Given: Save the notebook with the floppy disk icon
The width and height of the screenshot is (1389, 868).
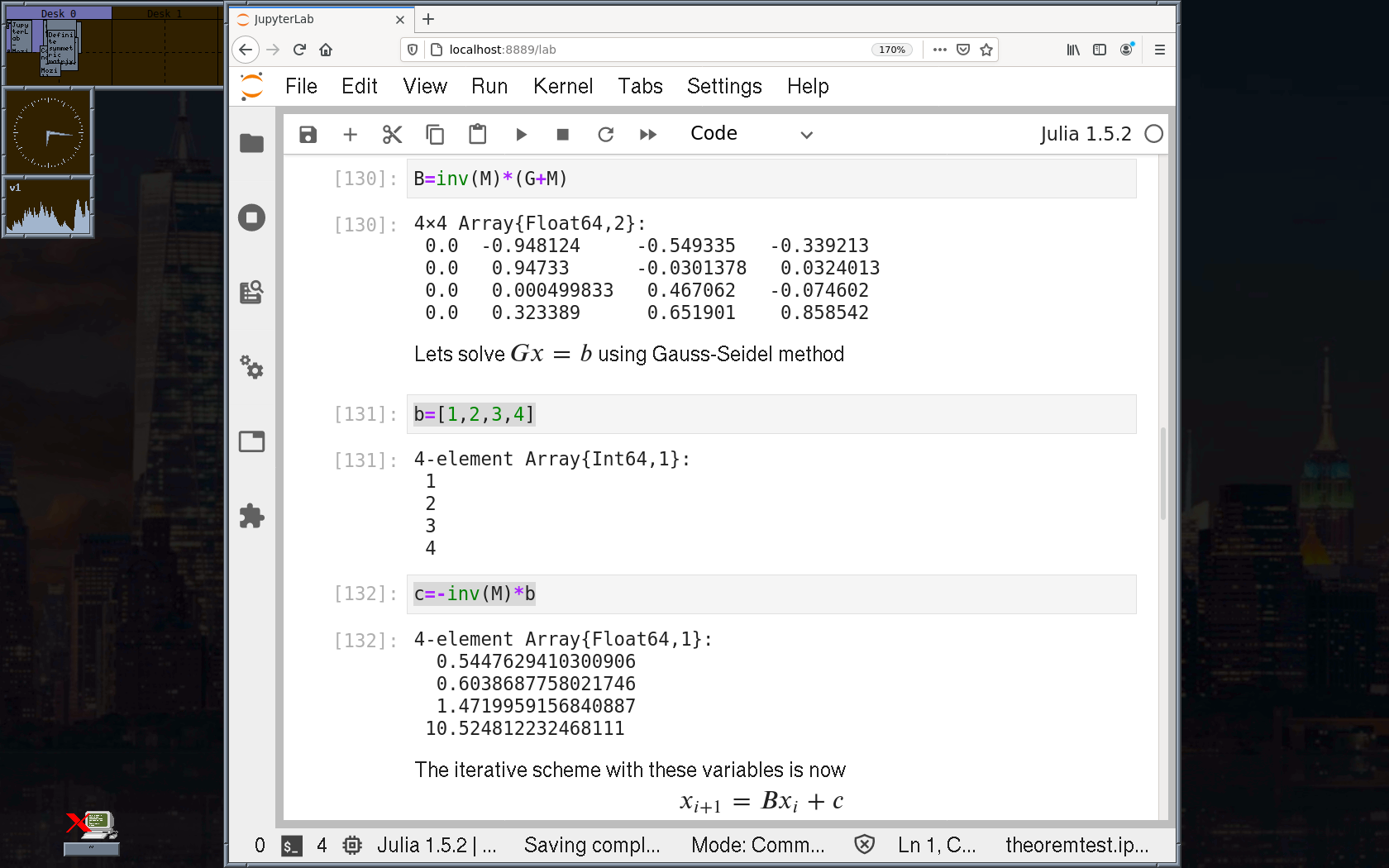Looking at the screenshot, I should coord(308,135).
